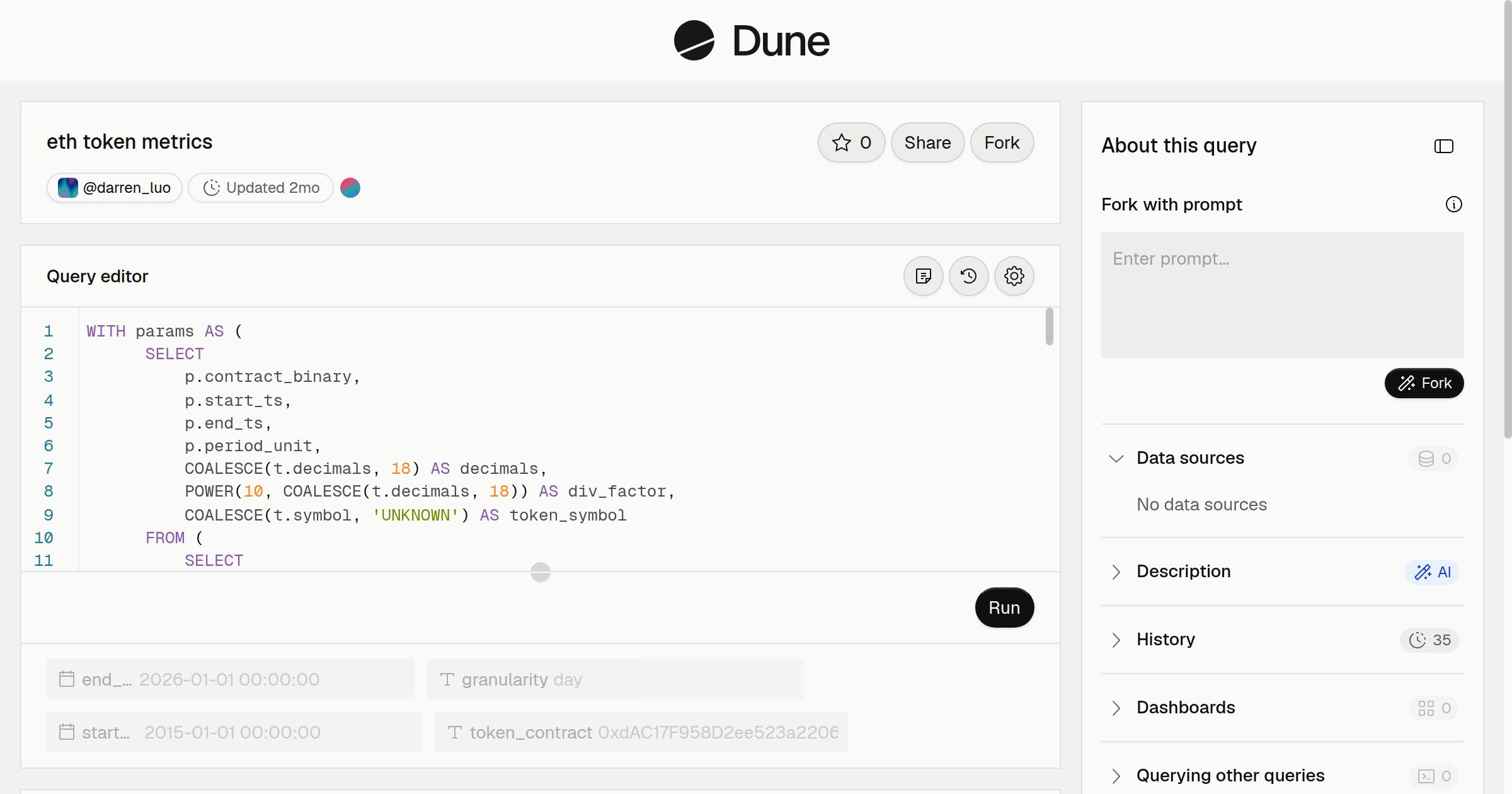Click the page vertical scrollbar
The image size is (1512, 794).
coord(1508,221)
